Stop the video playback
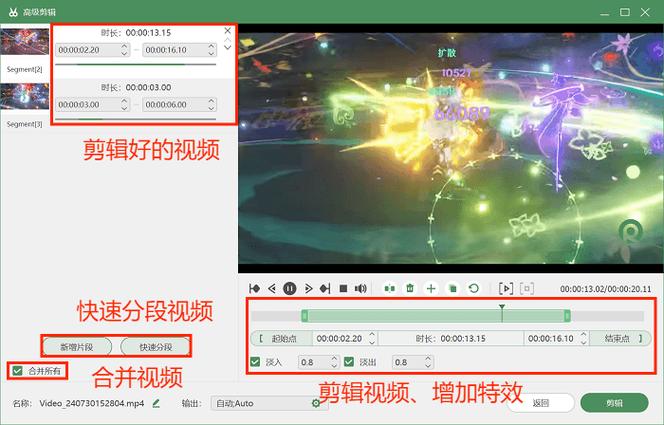The image size is (664, 425). 343,289
